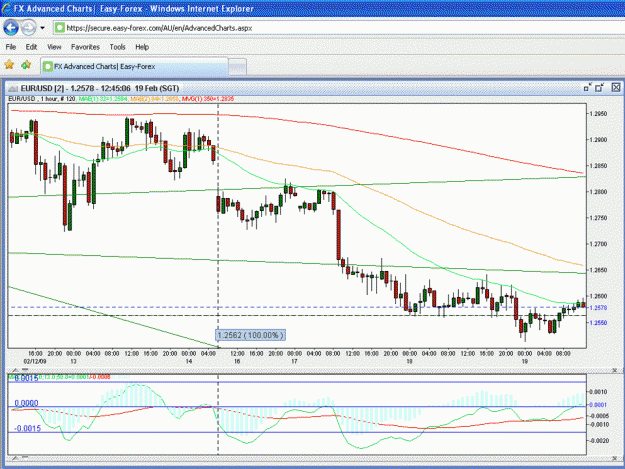Select the FX Advanced Charts Easy-Forex tab
625x469 pixels.
click(x=135, y=67)
